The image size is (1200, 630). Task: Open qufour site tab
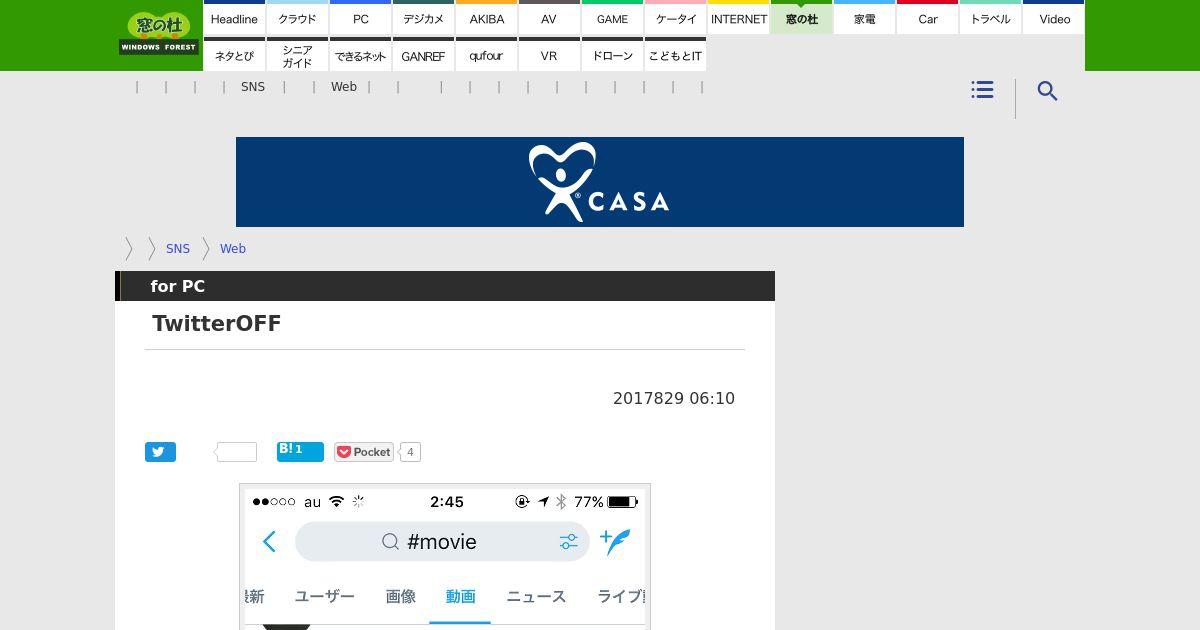(x=486, y=55)
